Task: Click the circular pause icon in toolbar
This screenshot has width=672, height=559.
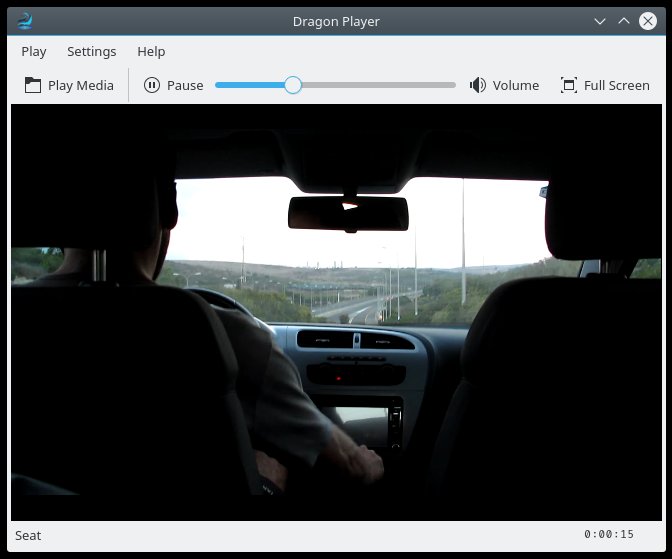Action: [x=152, y=85]
